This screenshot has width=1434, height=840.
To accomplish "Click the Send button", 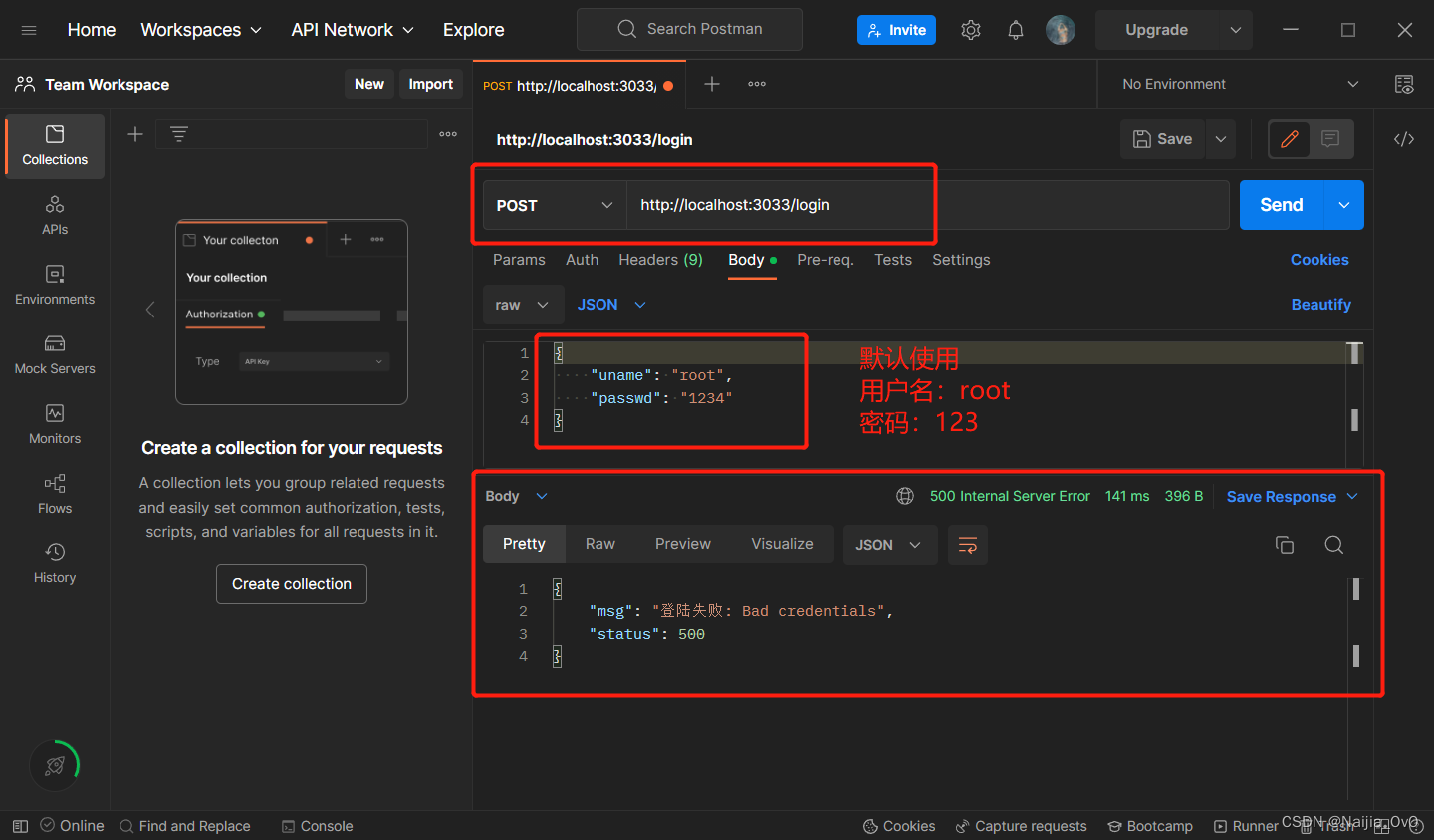I will coord(1282,205).
